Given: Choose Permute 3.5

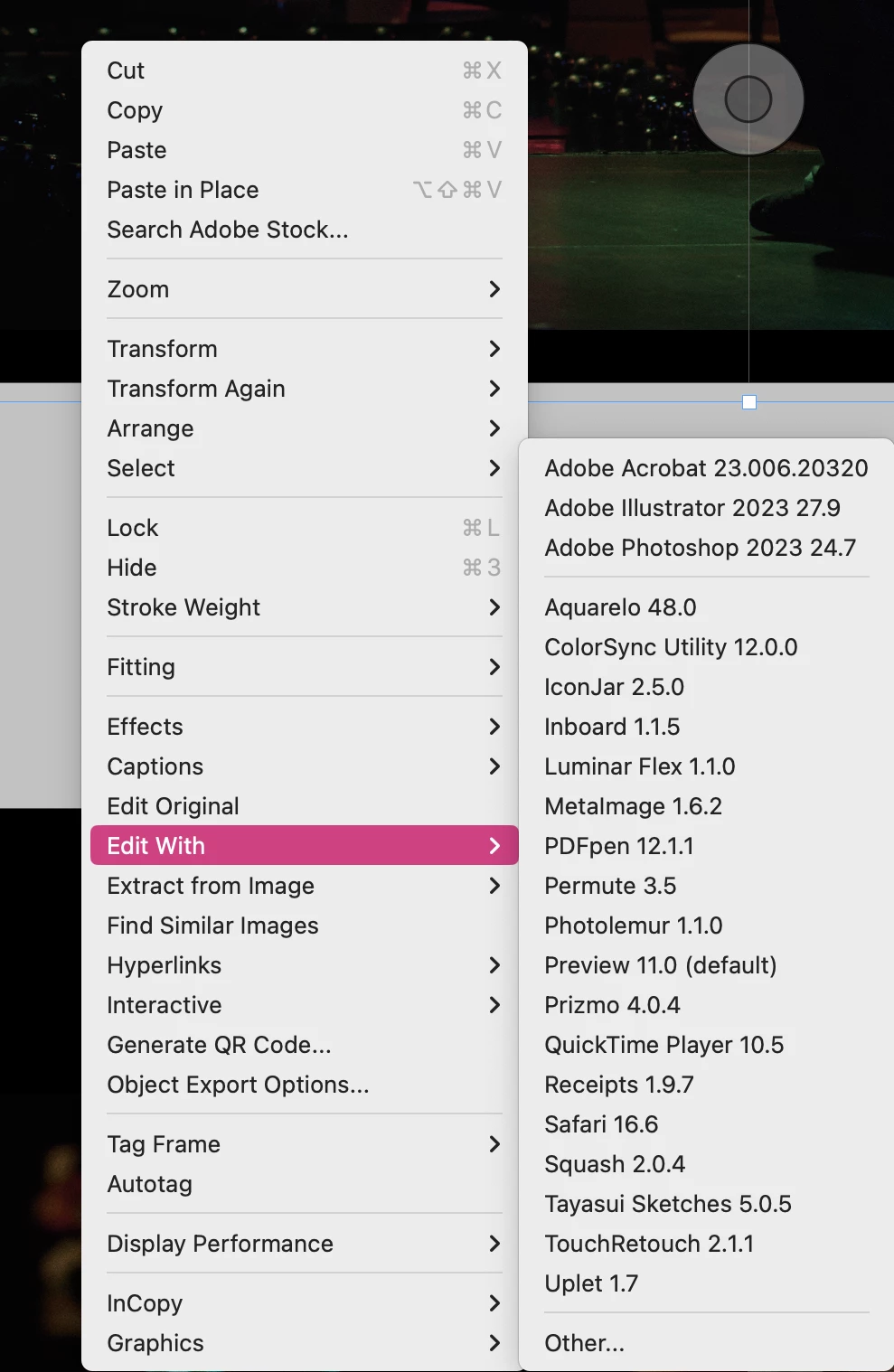Looking at the screenshot, I should pos(707,886).
